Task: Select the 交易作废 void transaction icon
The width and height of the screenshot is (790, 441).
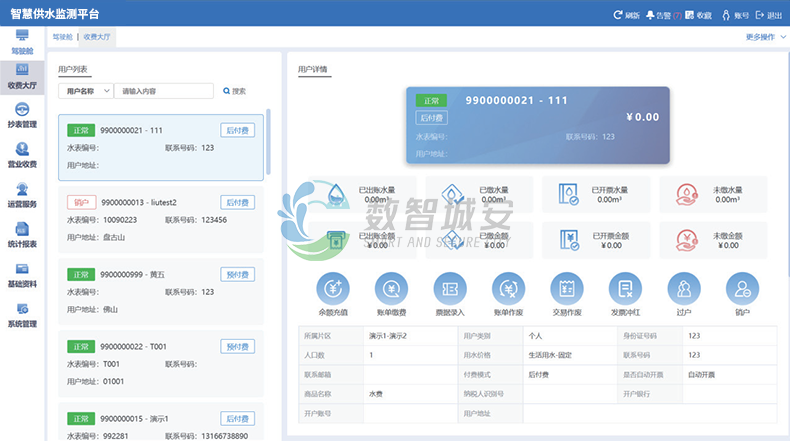Action: click(509, 288)
